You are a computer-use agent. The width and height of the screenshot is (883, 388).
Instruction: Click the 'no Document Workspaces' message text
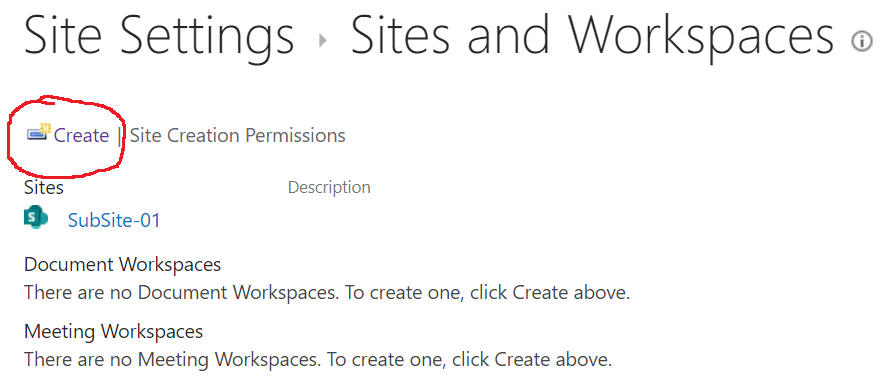[x=327, y=293]
